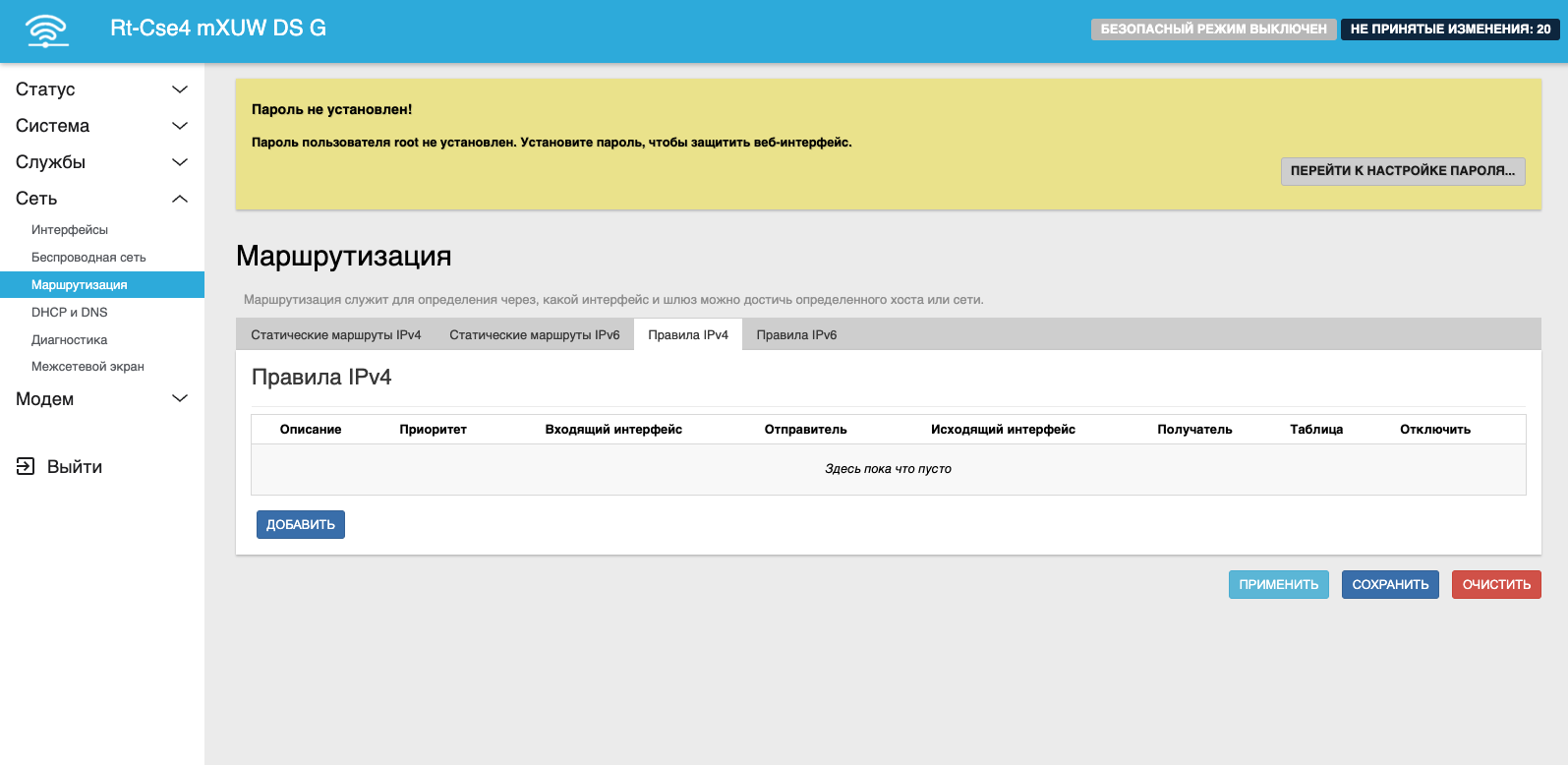Open the Диагностика page
The image size is (1568, 765).
(70, 340)
